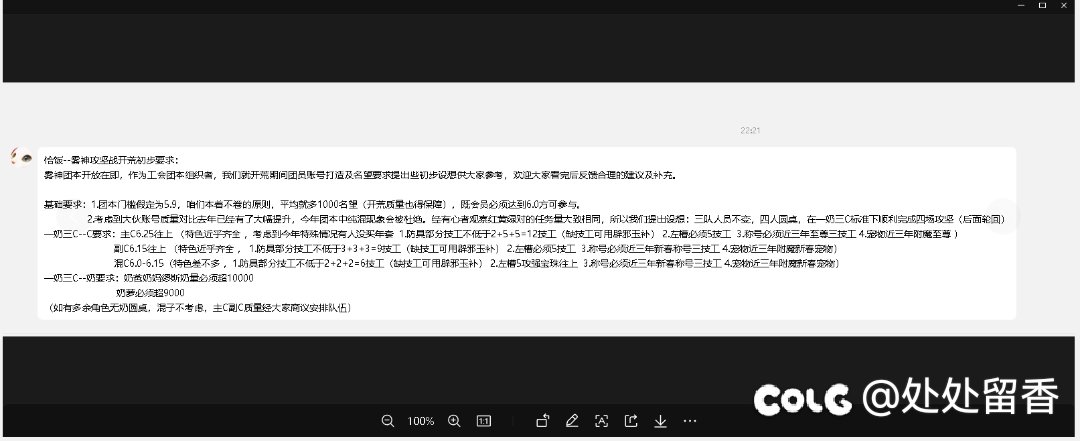The image size is (1080, 441).
Task: Save the image with the download icon
Action: pyautogui.click(x=661, y=421)
